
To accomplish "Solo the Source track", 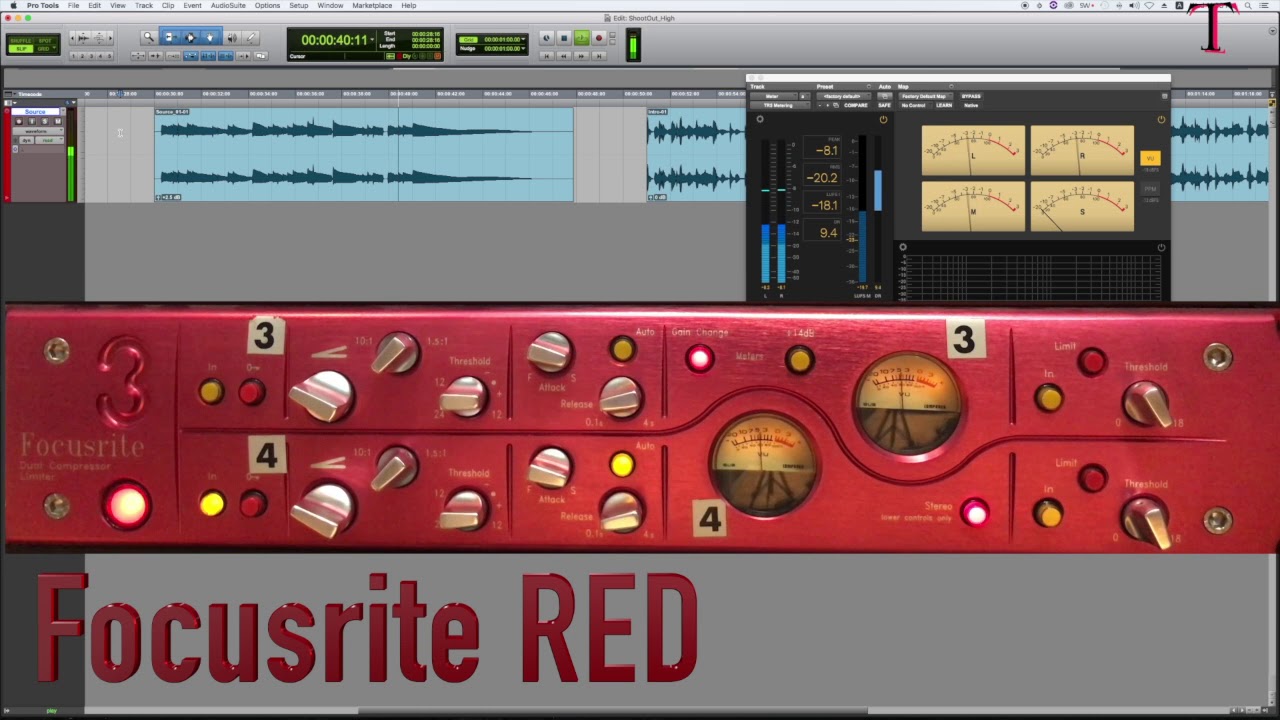I will pos(45,121).
